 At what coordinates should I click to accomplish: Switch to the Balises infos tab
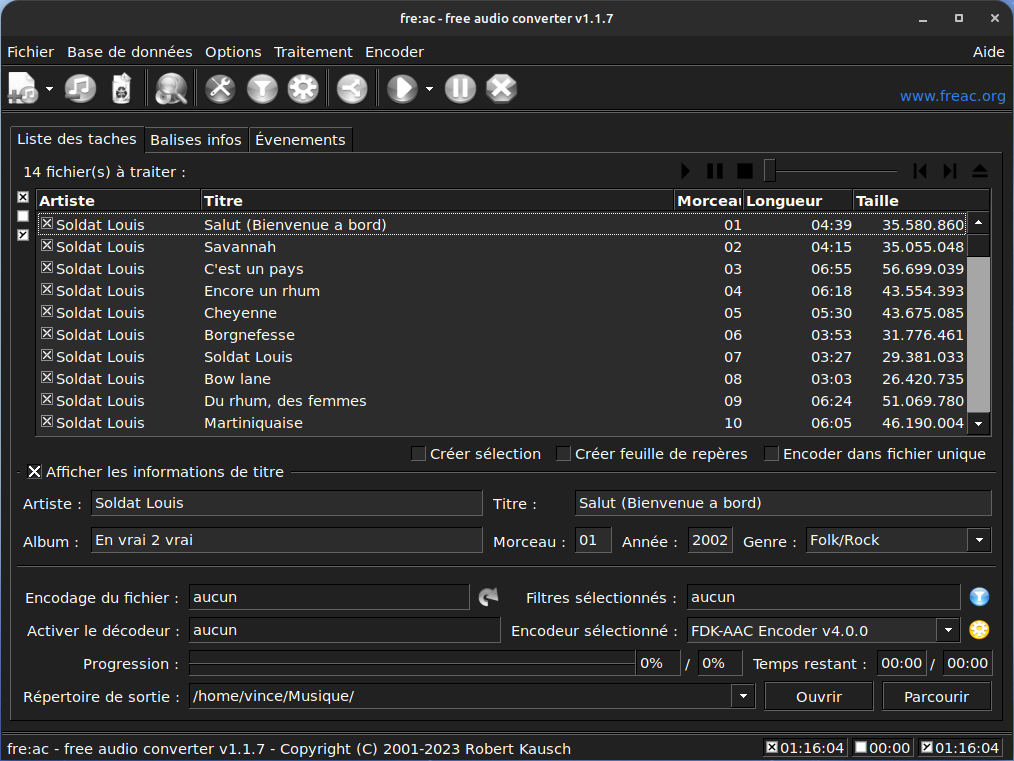(x=196, y=140)
